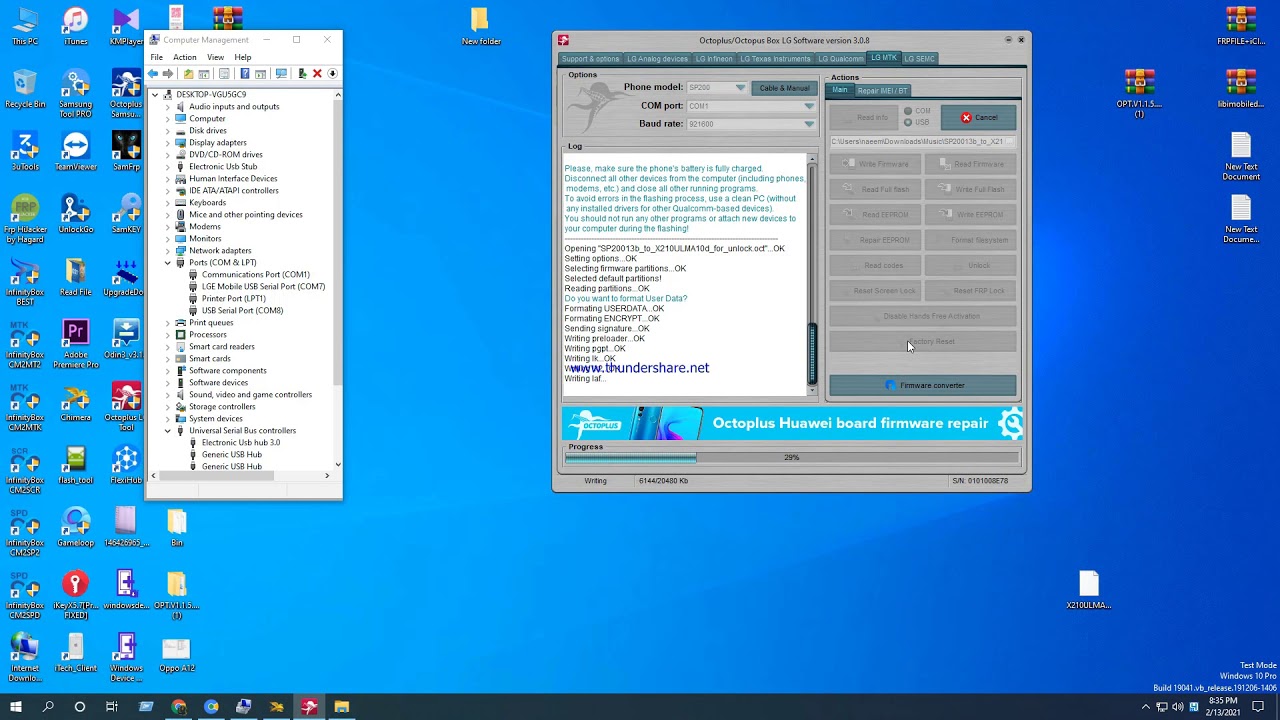This screenshot has height=720, width=1280.
Task: Open the New folder on desktop
Action: pyautogui.click(x=480, y=27)
